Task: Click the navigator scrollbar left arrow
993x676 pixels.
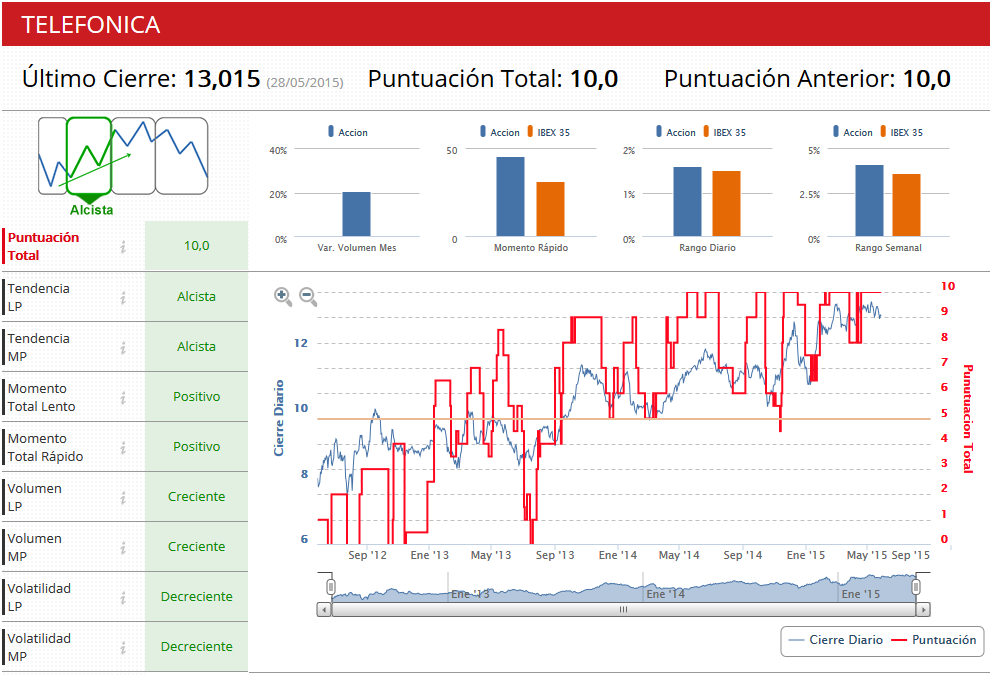Action: (x=324, y=609)
